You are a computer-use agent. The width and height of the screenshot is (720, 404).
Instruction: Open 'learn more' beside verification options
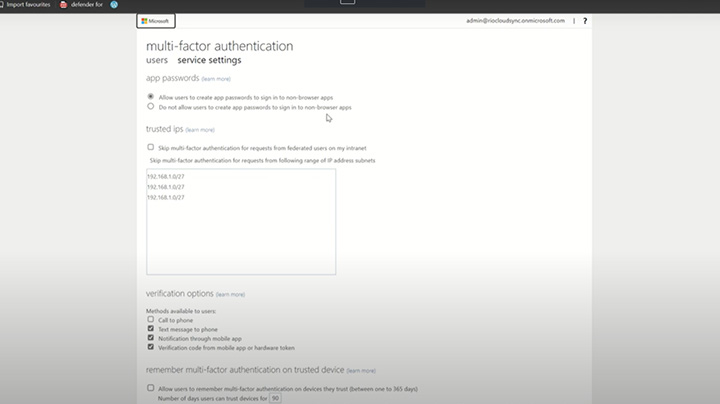tap(230, 295)
